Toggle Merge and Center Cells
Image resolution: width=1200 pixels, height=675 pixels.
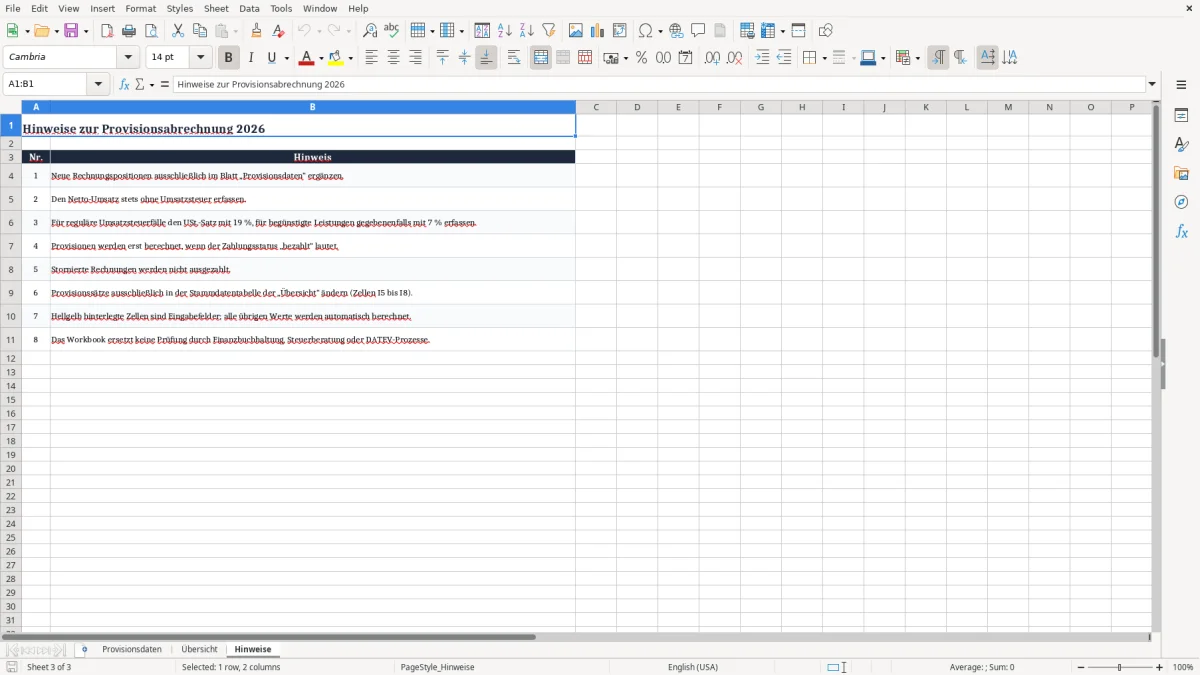click(541, 58)
